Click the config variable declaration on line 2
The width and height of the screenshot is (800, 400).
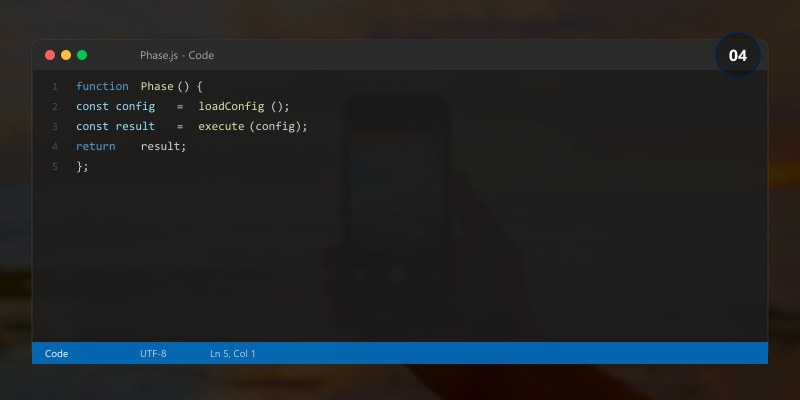135,107
